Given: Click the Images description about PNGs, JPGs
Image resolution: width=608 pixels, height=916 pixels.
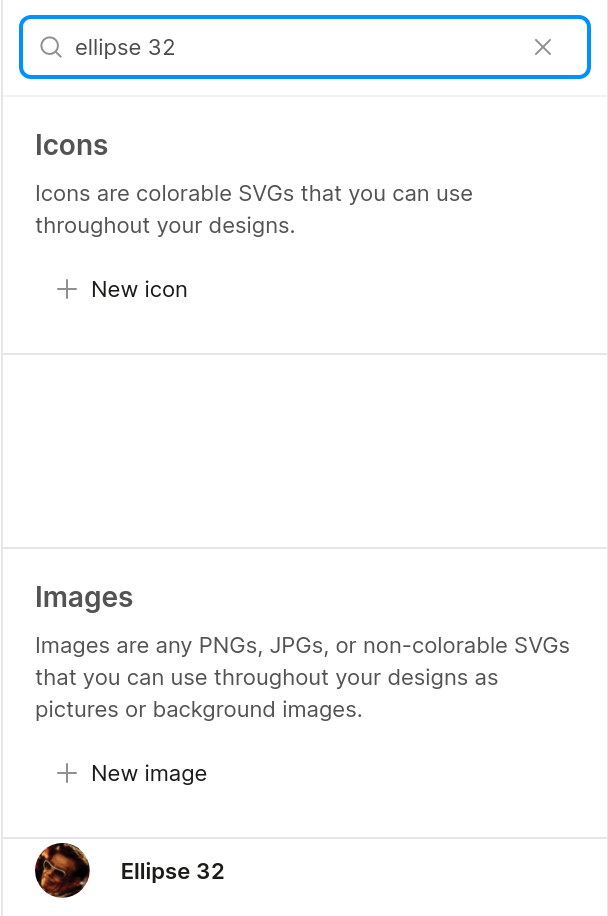Looking at the screenshot, I should pyautogui.click(x=302, y=677).
